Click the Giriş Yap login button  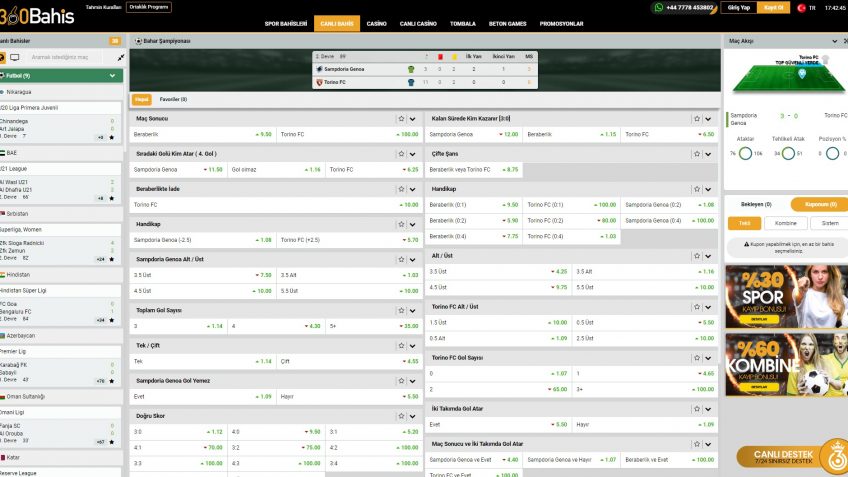point(739,7)
